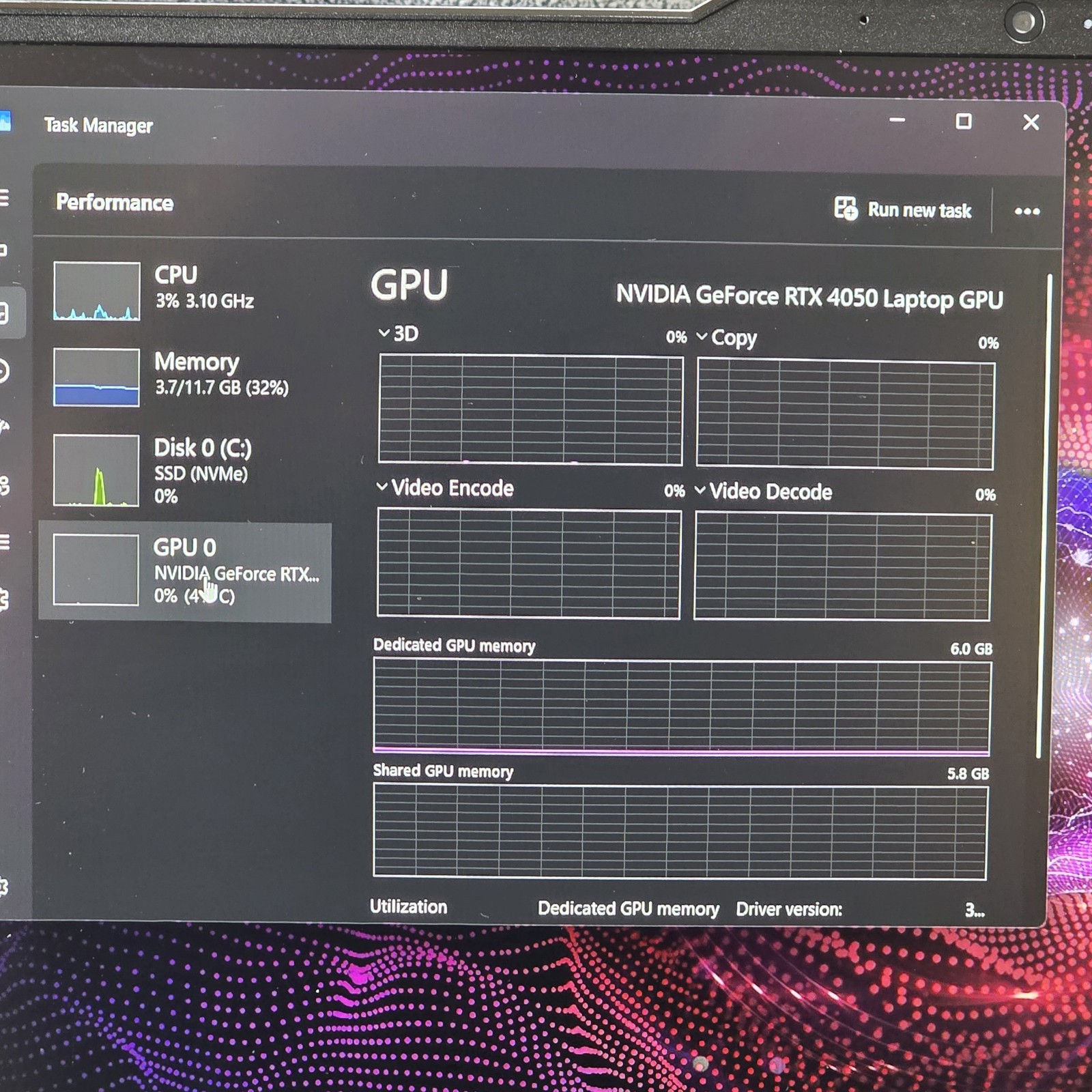The height and width of the screenshot is (1092, 1092).
Task: Select the Memory 3.7/11.7 GB entry
Action: point(184,376)
